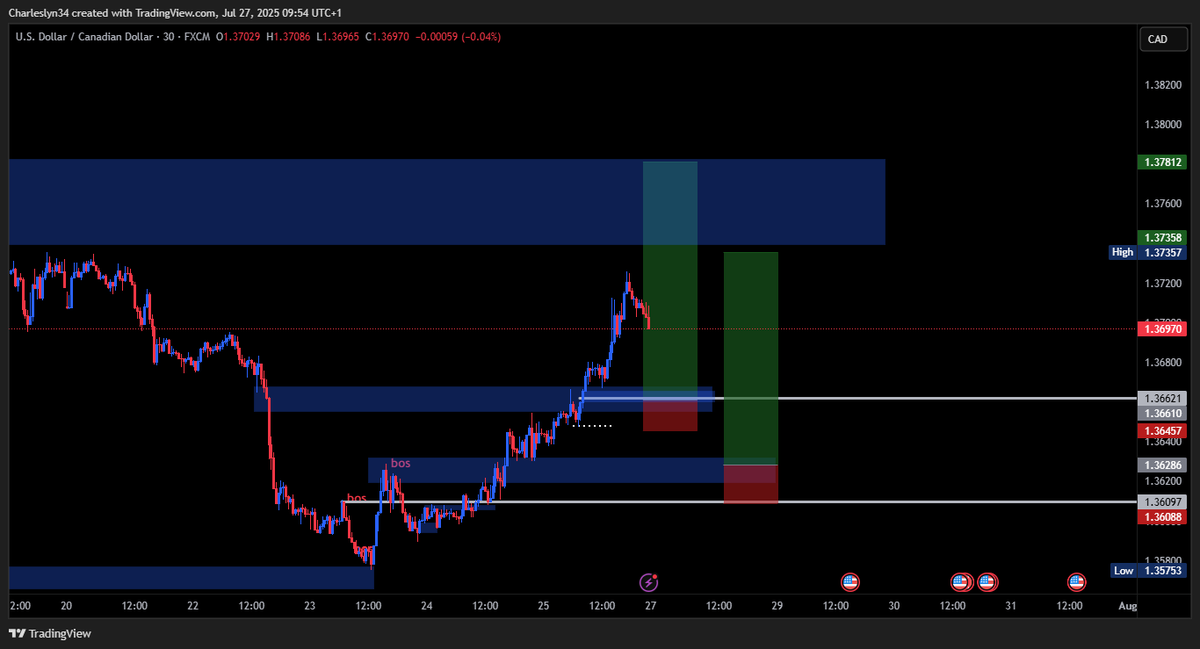Select the green 1.37358 price label

click(1161, 238)
